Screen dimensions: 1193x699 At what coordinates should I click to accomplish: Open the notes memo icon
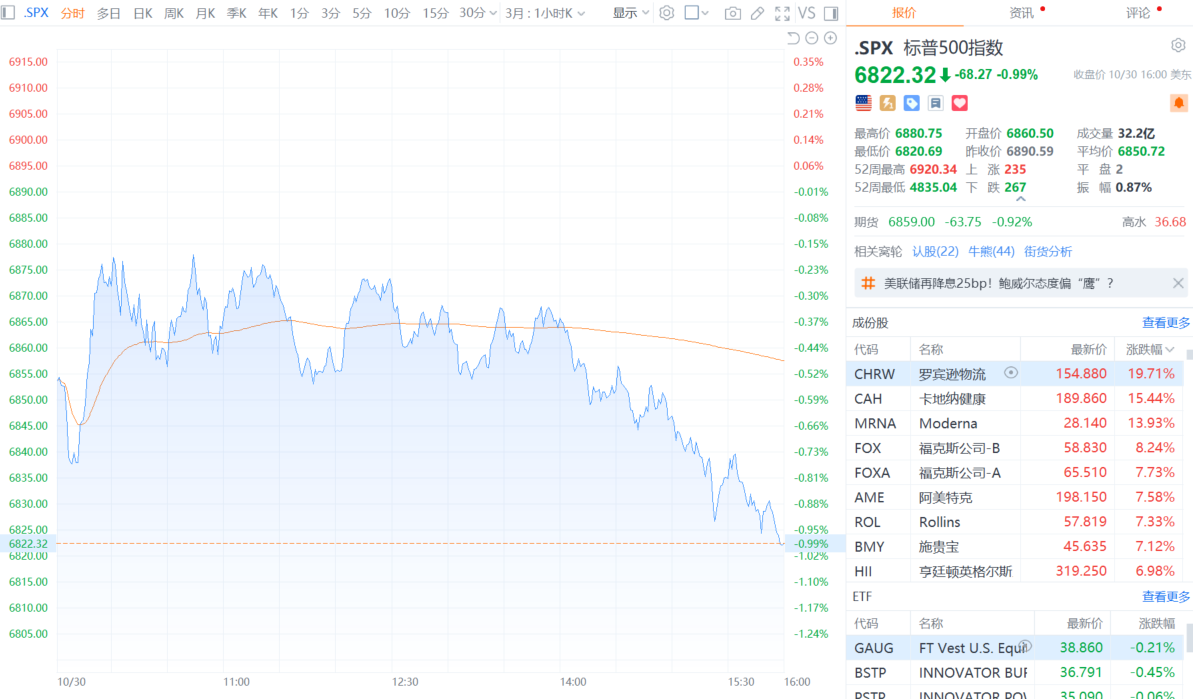point(936,103)
